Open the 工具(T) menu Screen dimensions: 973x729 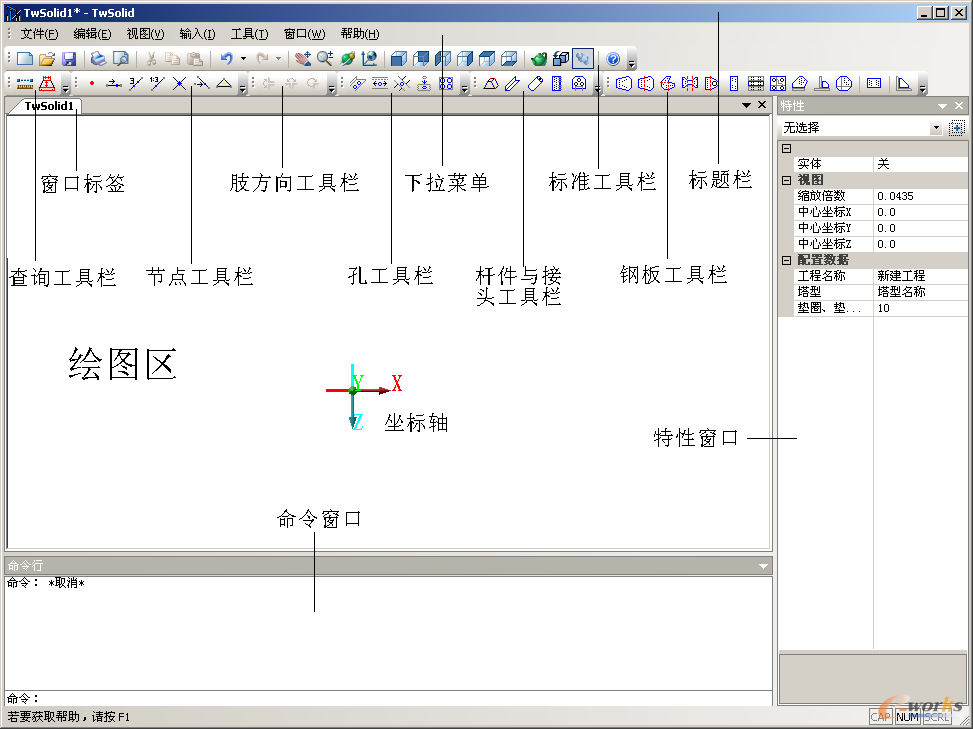(249, 34)
